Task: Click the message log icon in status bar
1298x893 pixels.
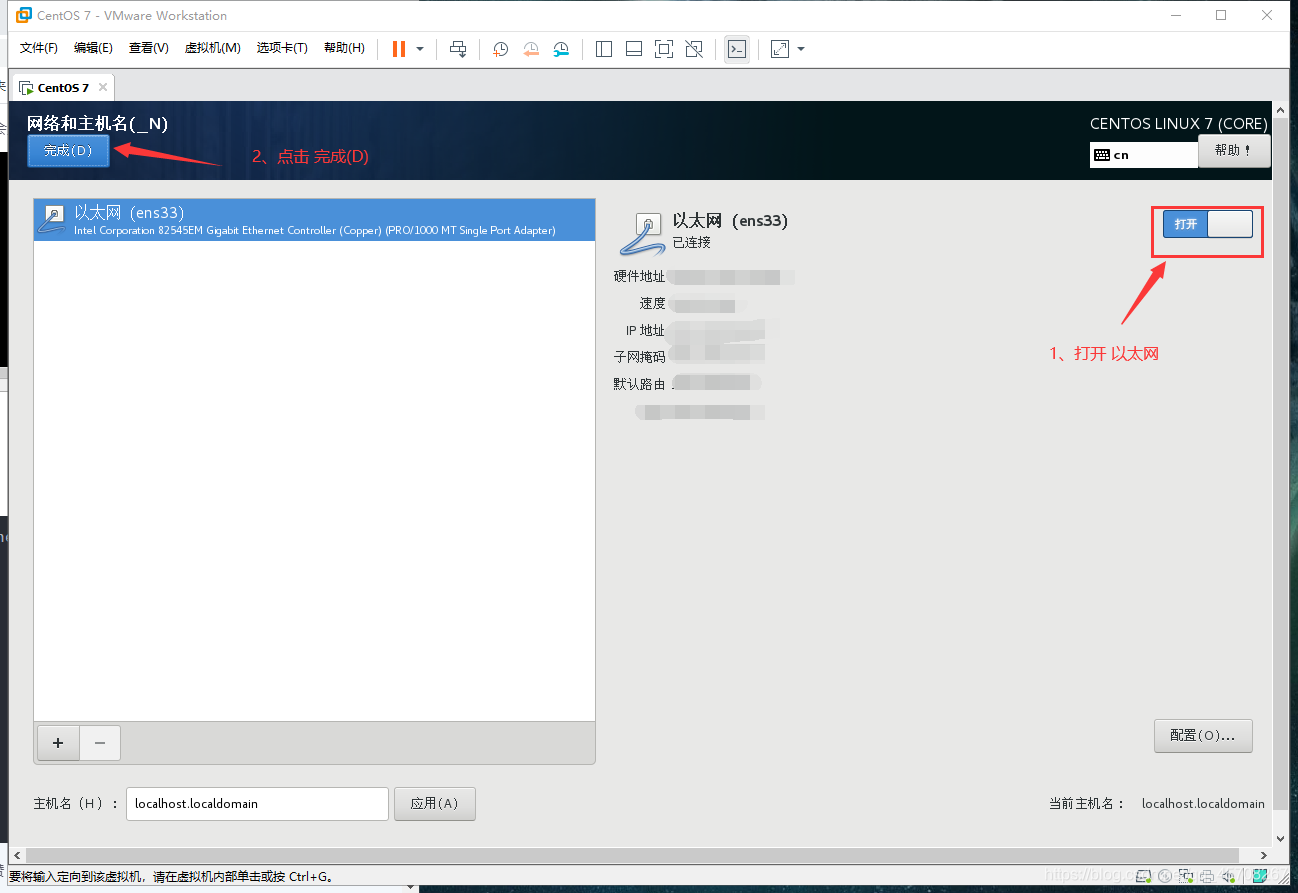Action: 1260,876
